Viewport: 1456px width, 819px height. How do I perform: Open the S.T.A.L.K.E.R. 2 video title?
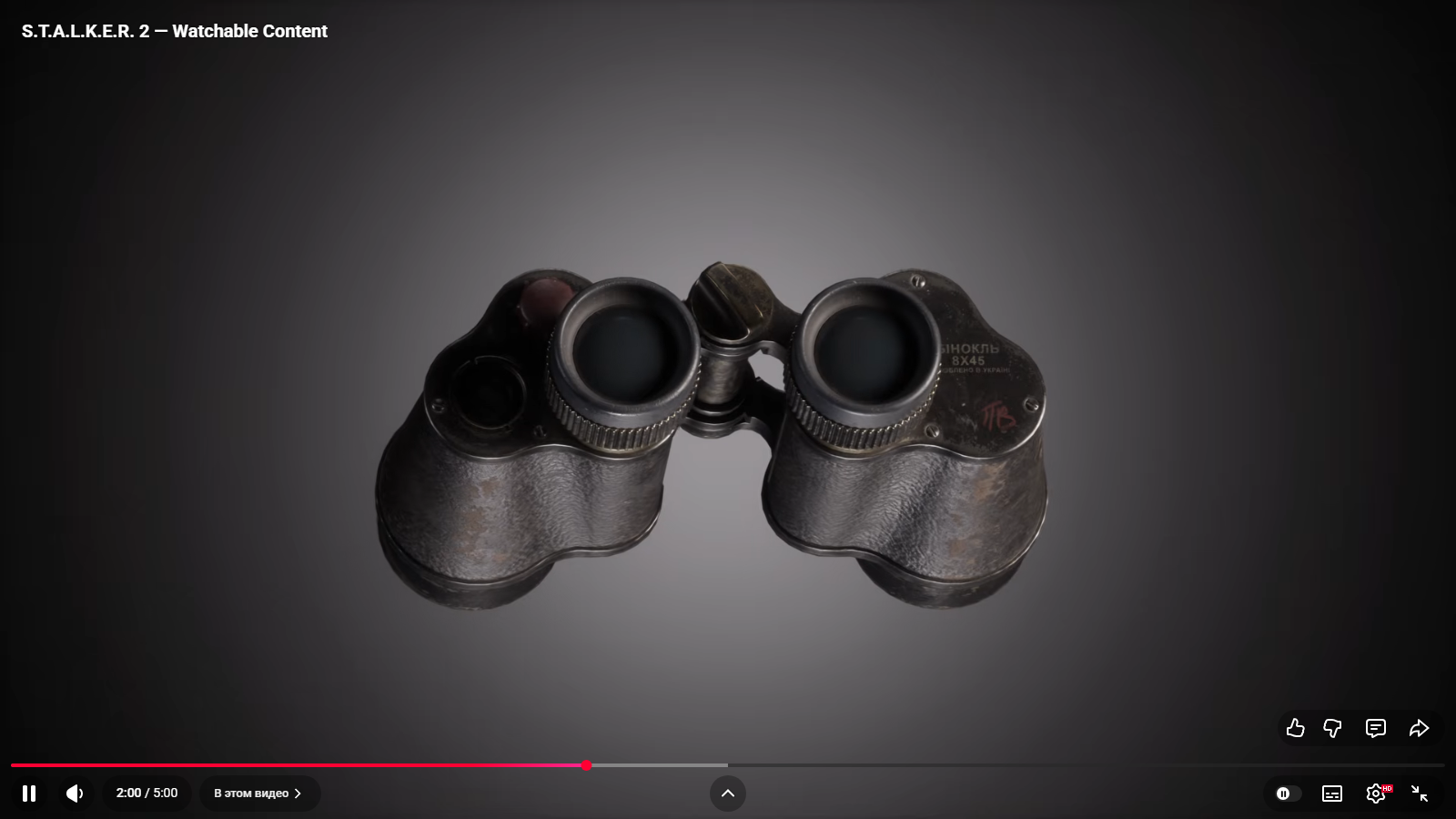pos(175,31)
